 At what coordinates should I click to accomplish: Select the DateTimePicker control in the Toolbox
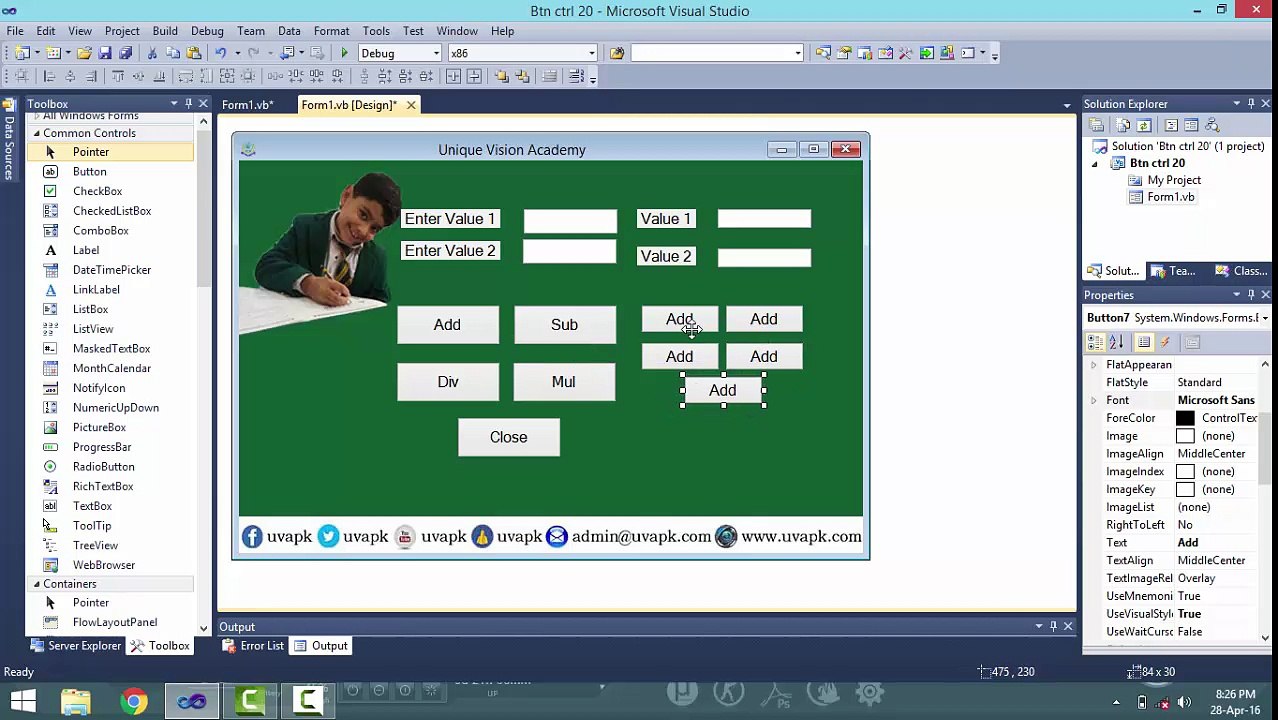(110, 270)
